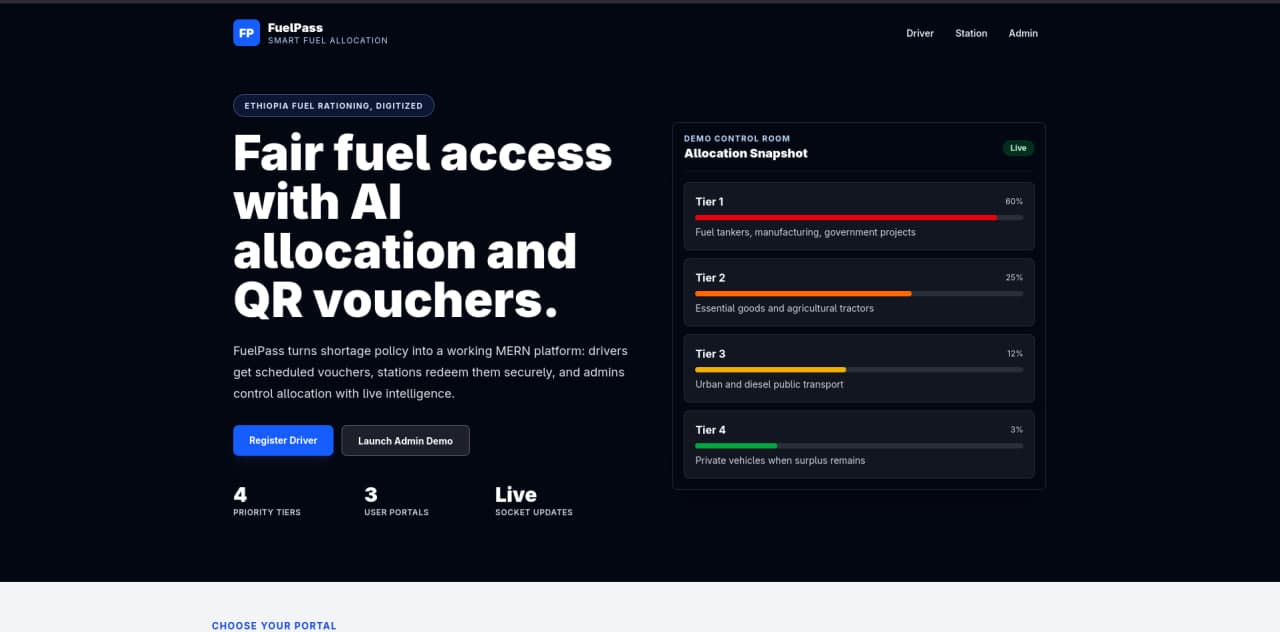
Task: Click the Launch Admin Demo button
Action: click(405, 440)
